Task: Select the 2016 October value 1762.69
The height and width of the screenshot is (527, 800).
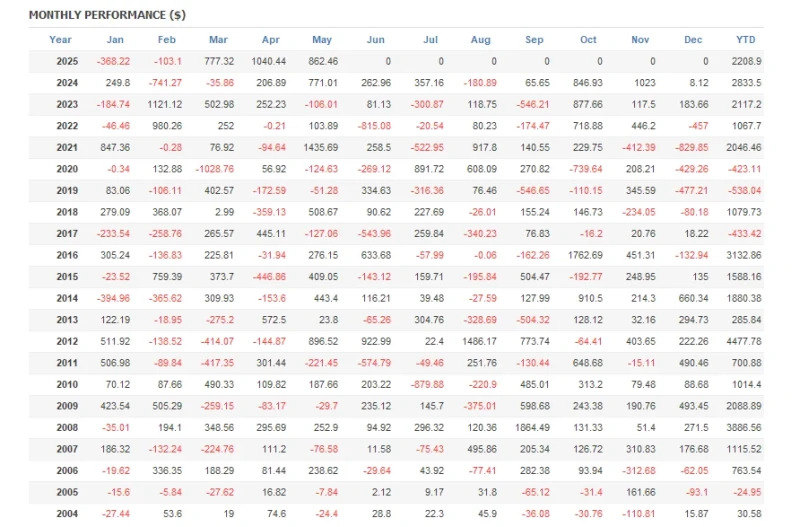Action: point(585,255)
